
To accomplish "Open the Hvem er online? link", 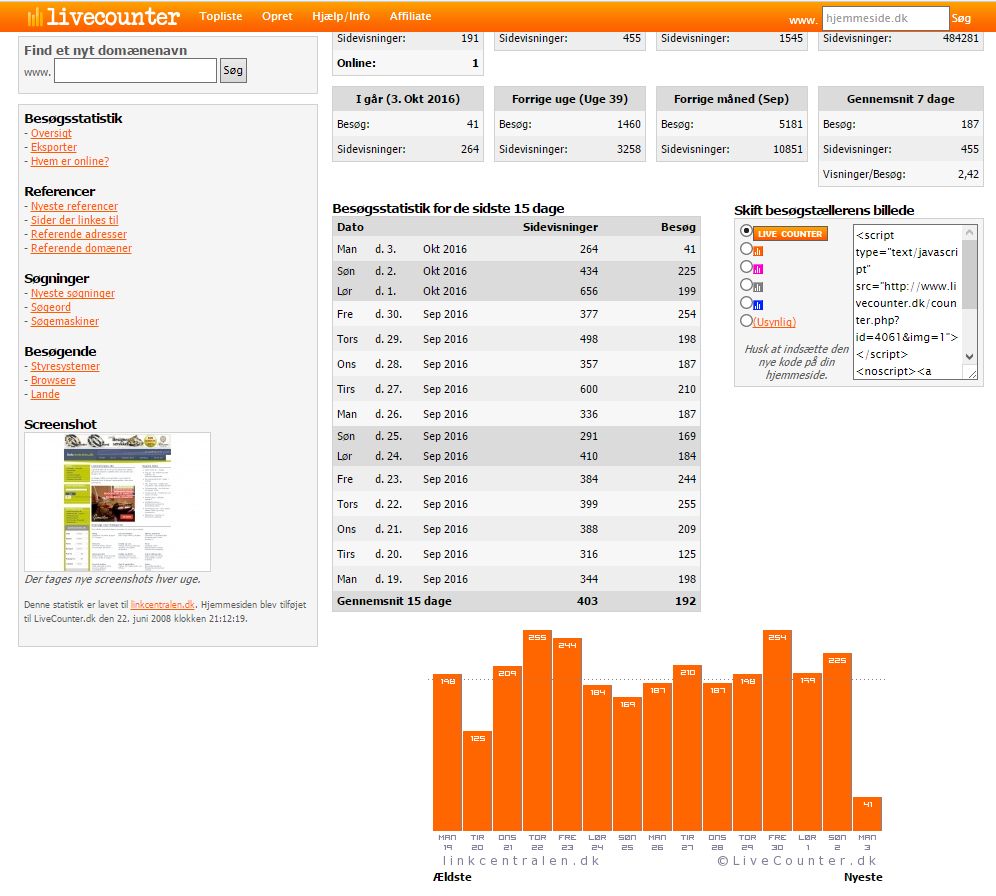I will click(70, 161).
